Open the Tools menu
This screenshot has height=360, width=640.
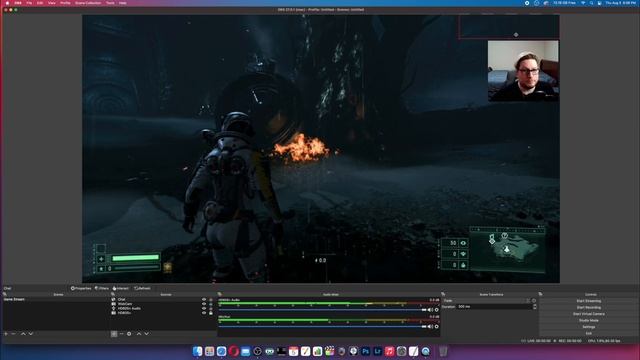(110, 3)
